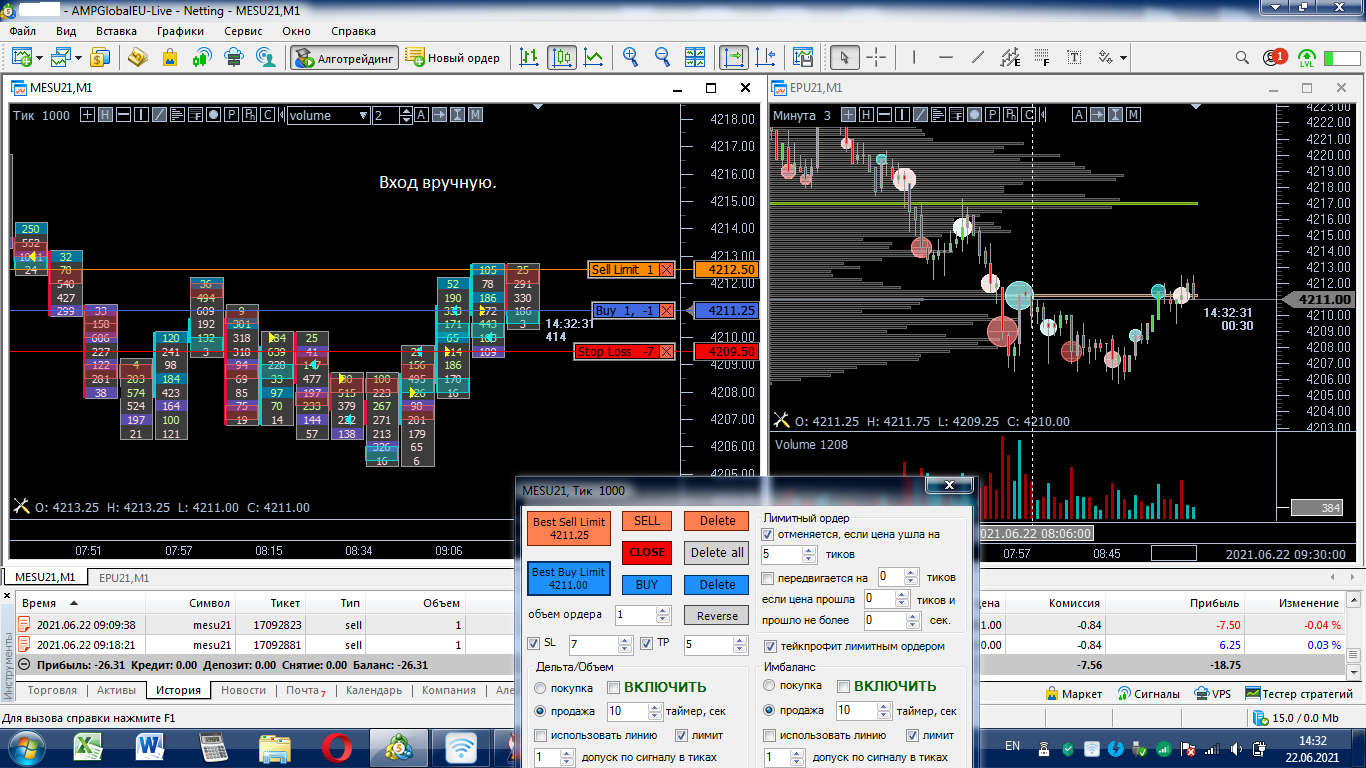The height and width of the screenshot is (768, 1366).
Task: Click the Дельта/Объем timer spinner arrows
Action: click(654, 711)
